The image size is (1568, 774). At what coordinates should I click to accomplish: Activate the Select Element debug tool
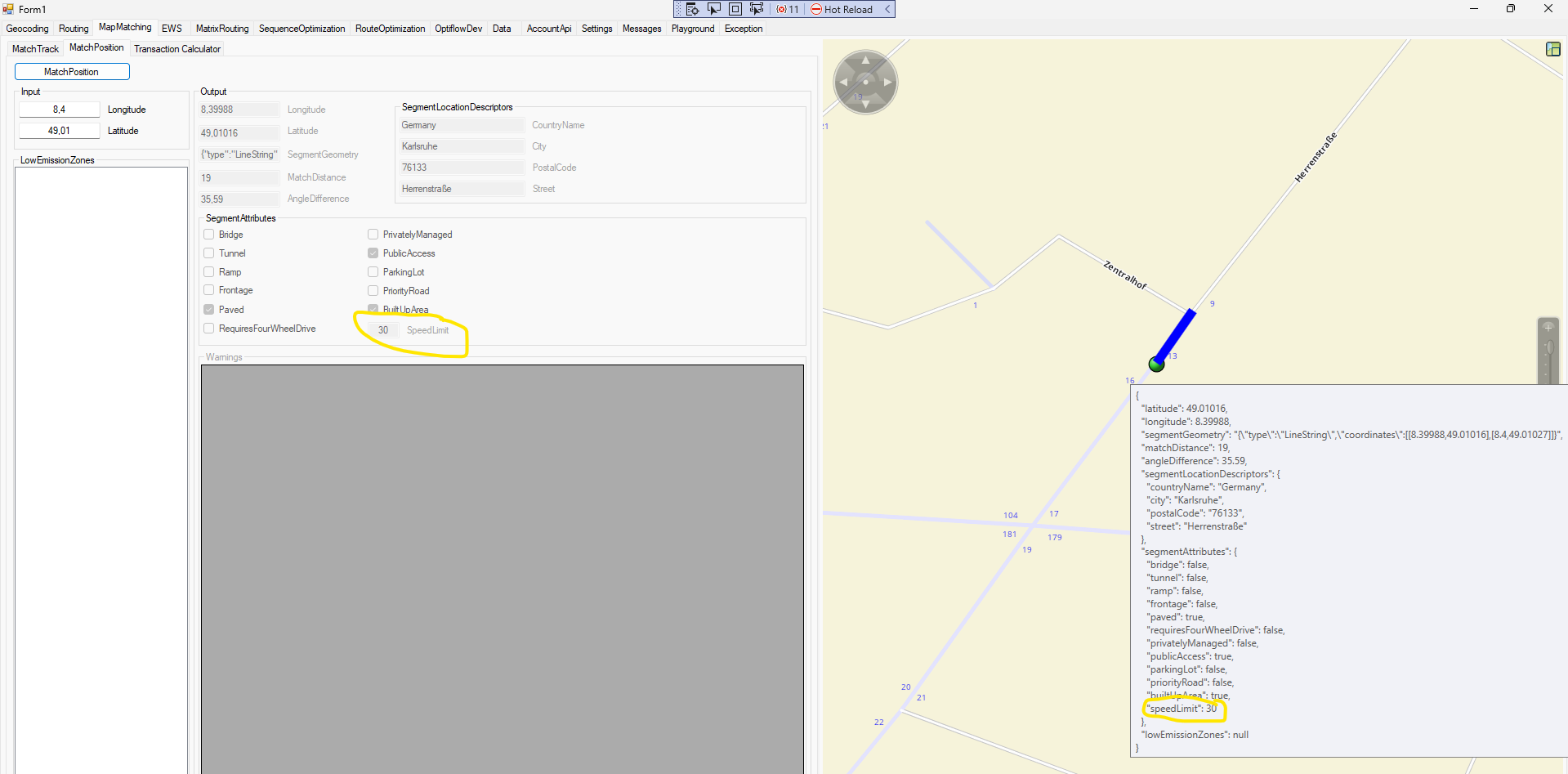713,9
